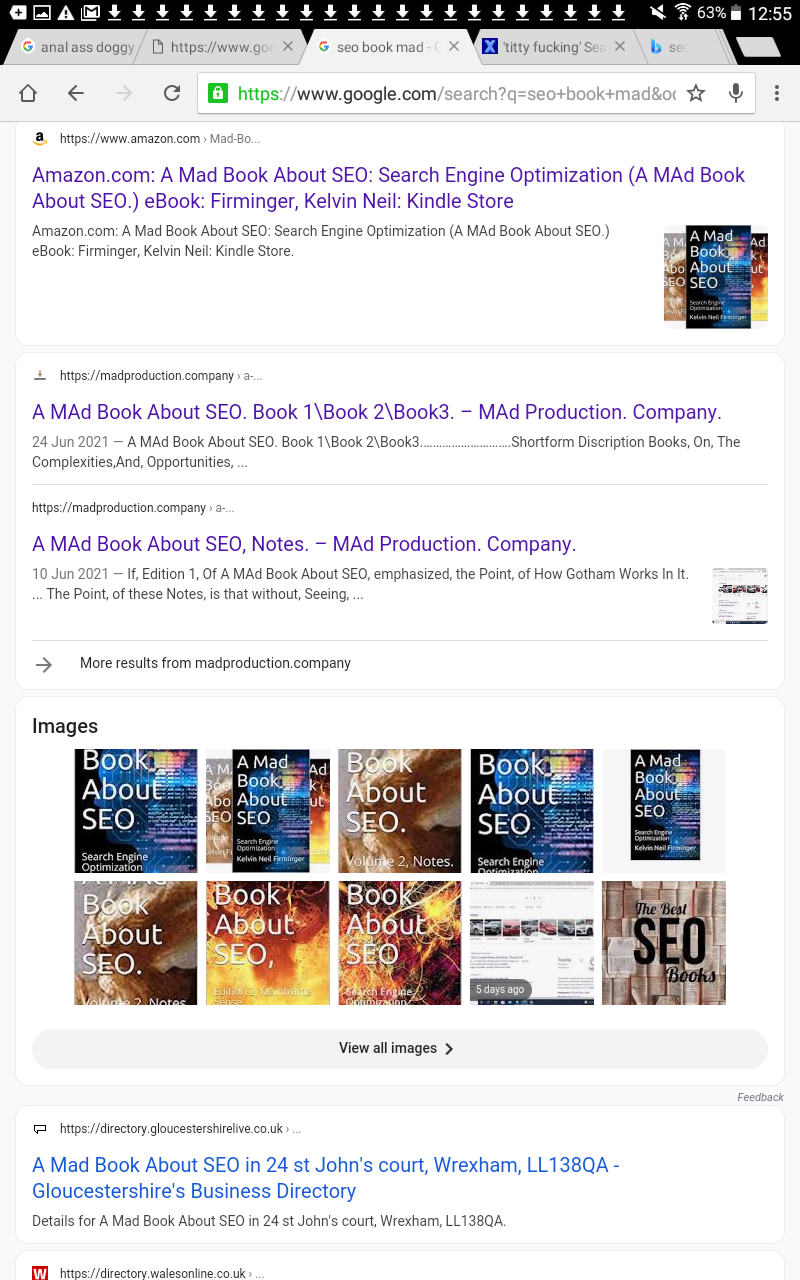Expand More results from madproduction.company

click(400, 663)
